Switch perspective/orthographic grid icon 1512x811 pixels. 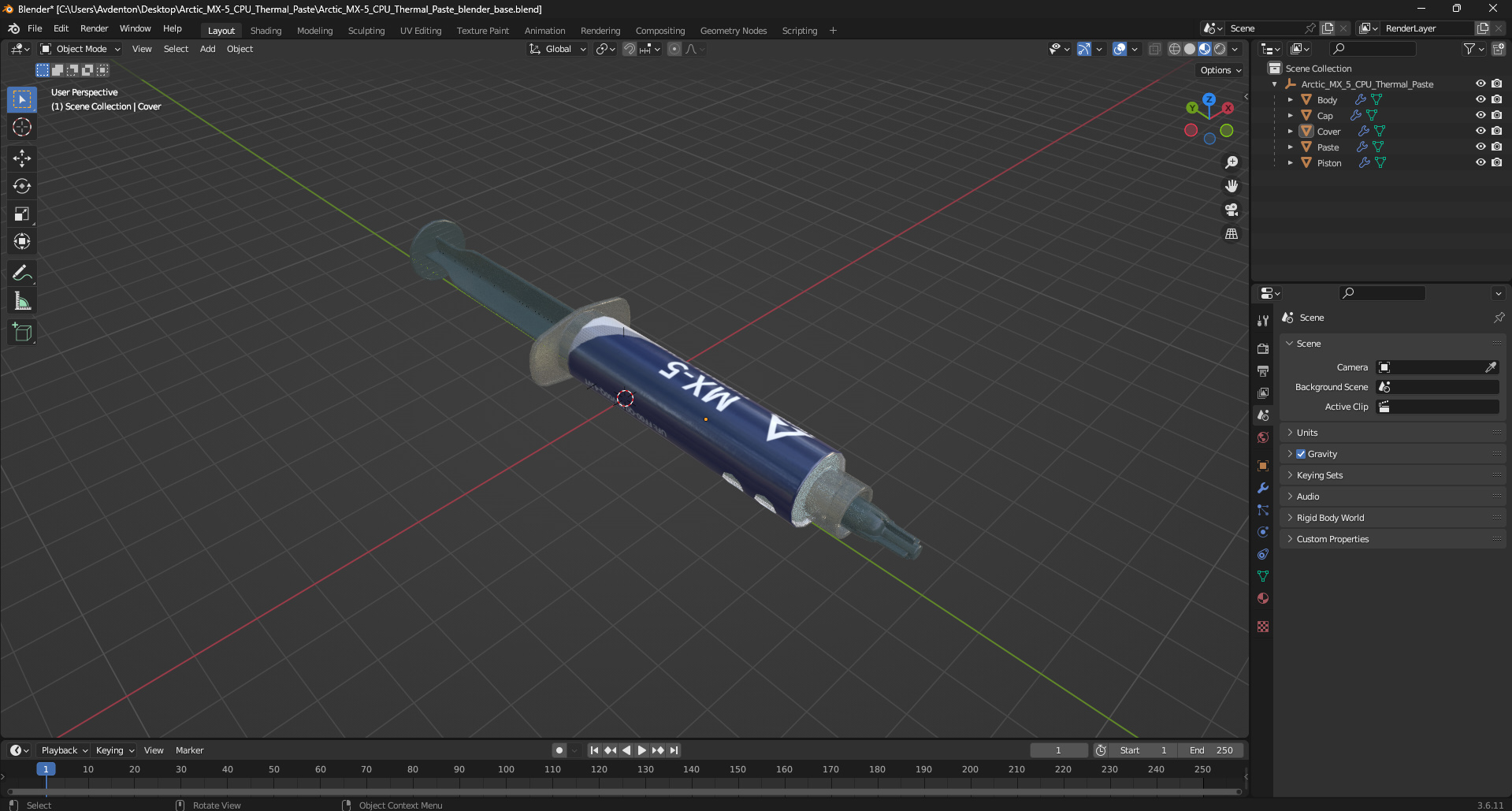pos(1232,234)
